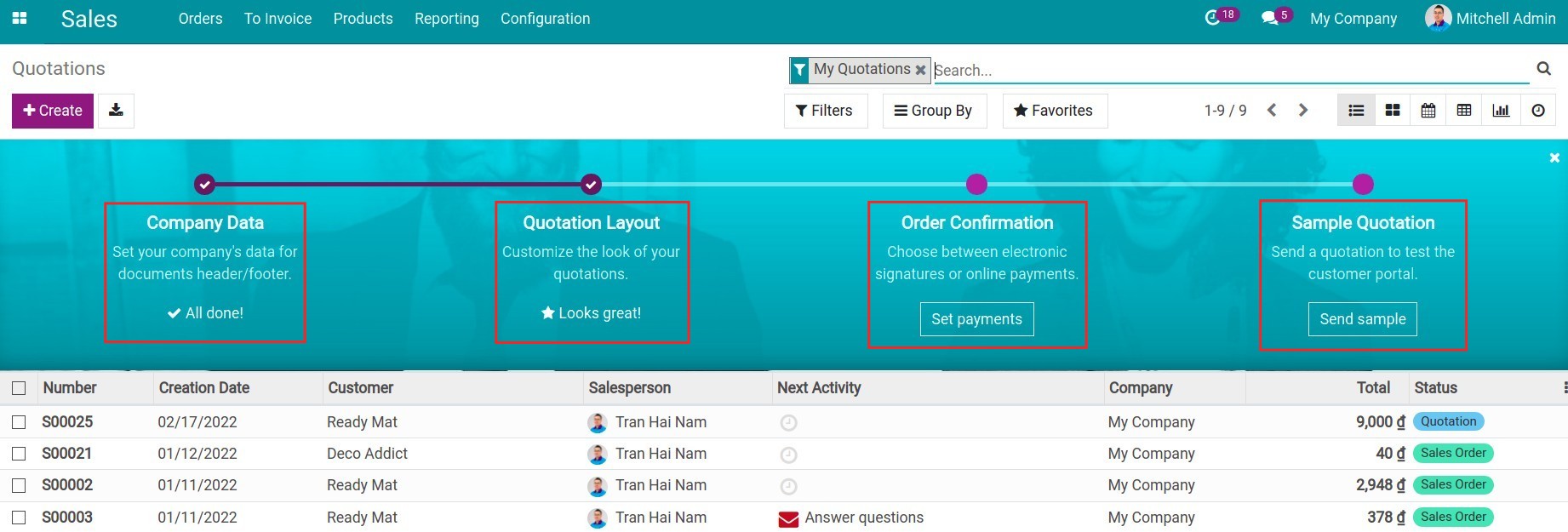Click the Sample Quotation step dot
The width and height of the screenshot is (1568, 532).
tap(1363, 184)
